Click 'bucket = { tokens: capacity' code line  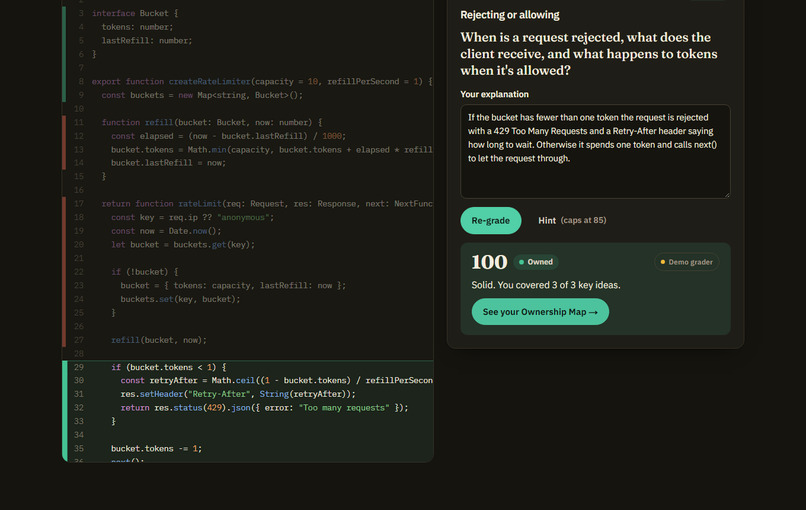pos(233,285)
